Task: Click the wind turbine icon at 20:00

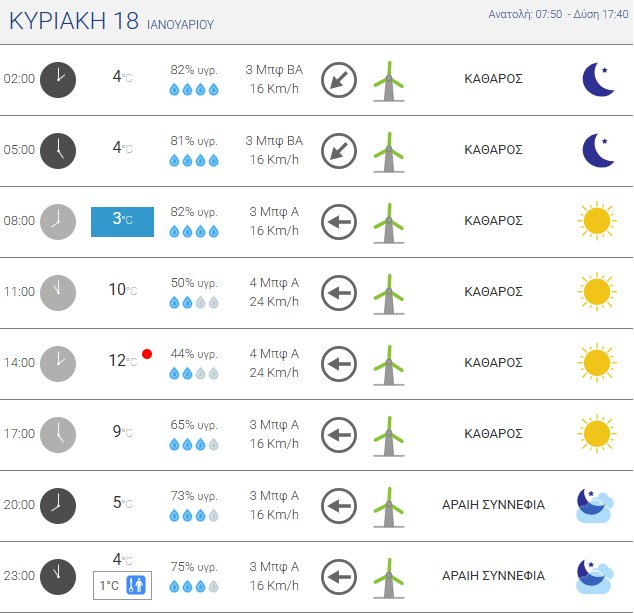Action: click(388, 505)
